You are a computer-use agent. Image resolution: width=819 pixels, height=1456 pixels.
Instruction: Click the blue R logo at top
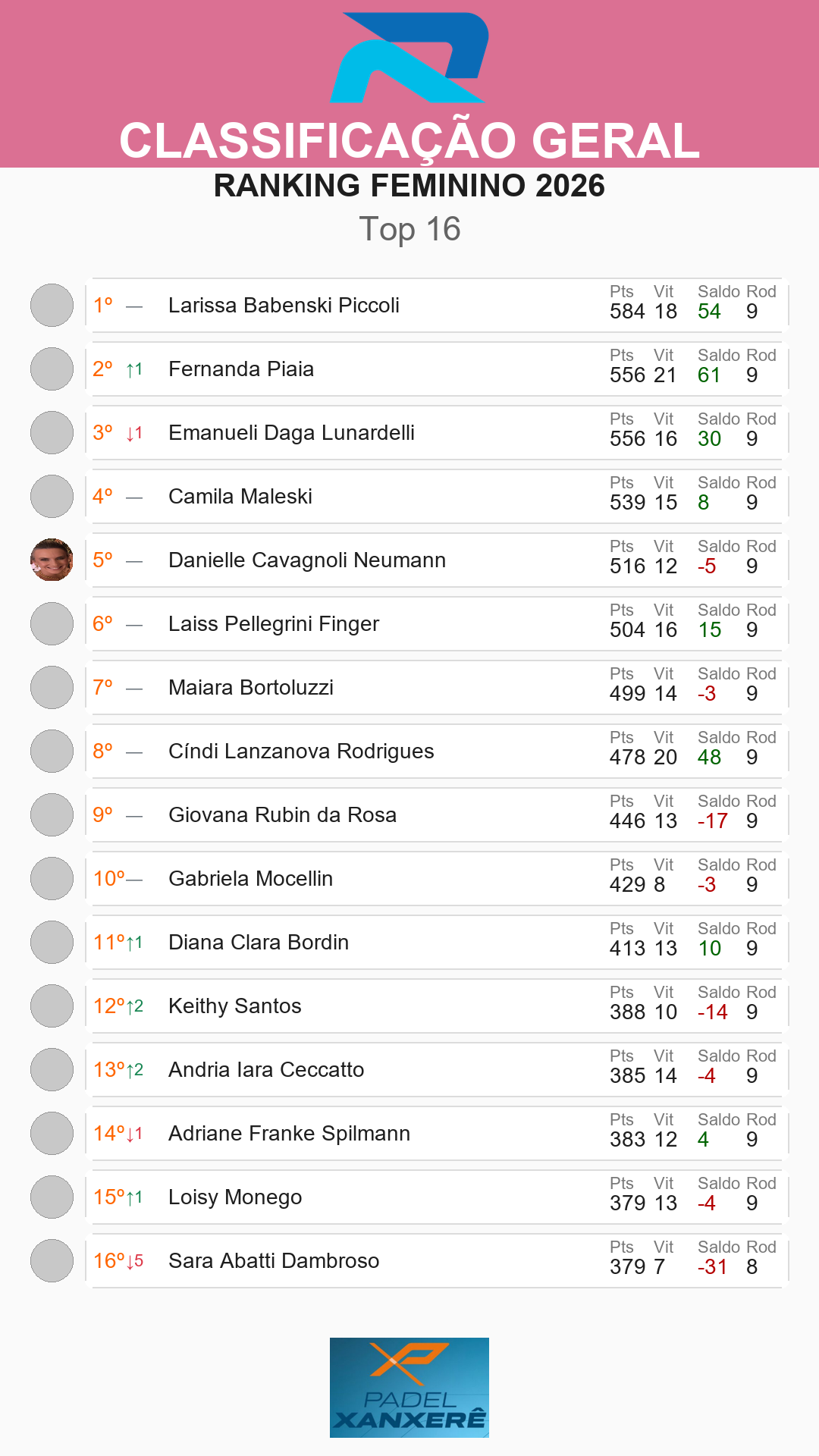tap(409, 58)
